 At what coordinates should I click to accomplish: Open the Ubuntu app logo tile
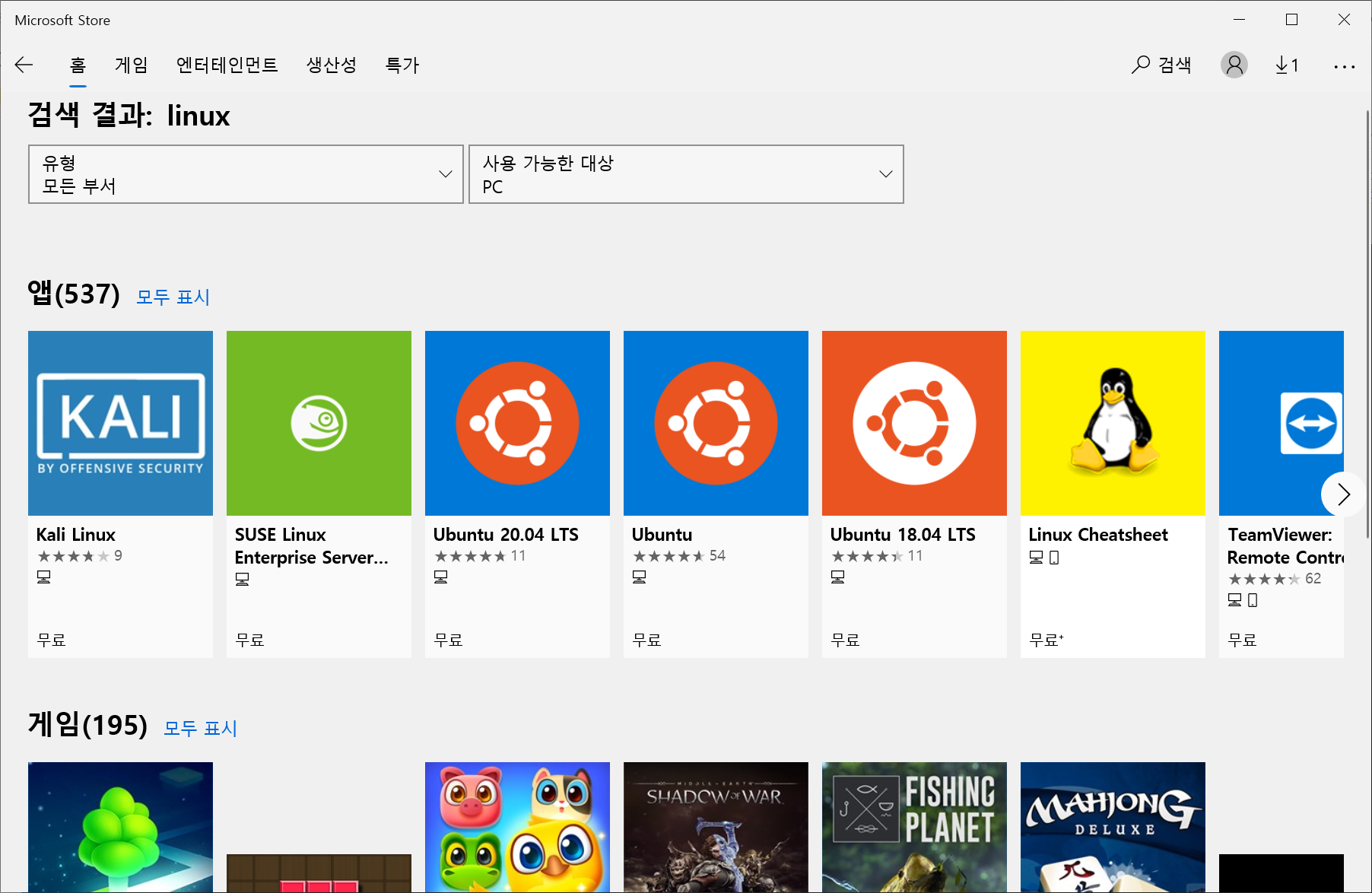click(716, 423)
